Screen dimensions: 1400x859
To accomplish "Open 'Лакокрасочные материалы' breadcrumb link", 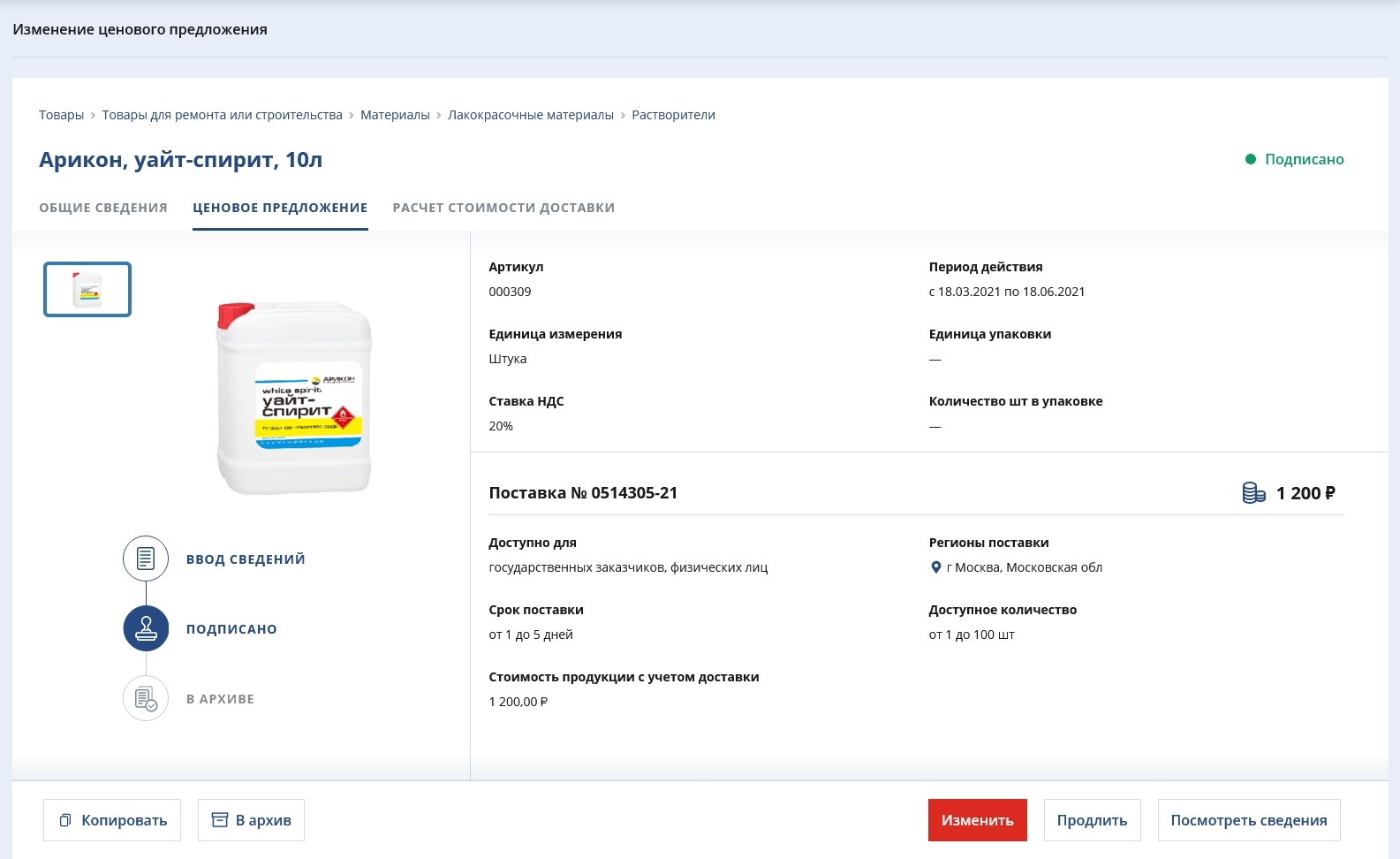I will click(x=530, y=115).
